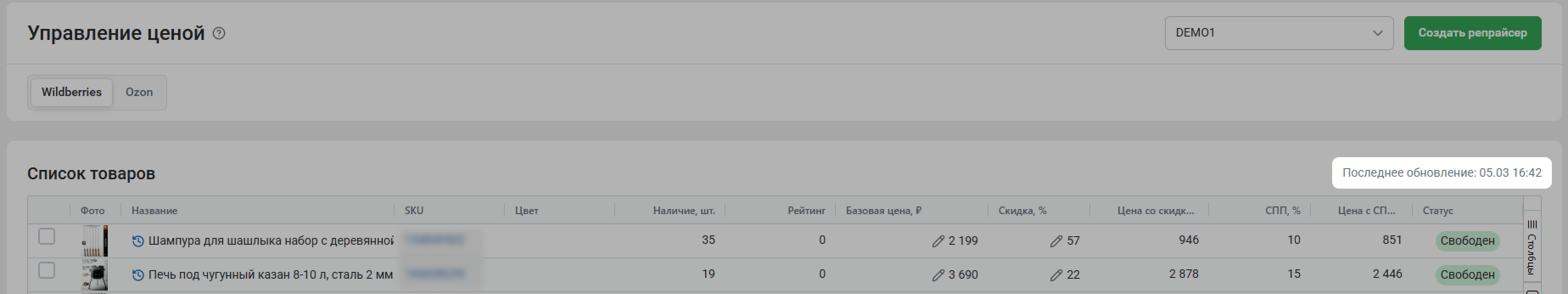
Task: Click the Свободен status badge in first row
Action: coord(1467,241)
